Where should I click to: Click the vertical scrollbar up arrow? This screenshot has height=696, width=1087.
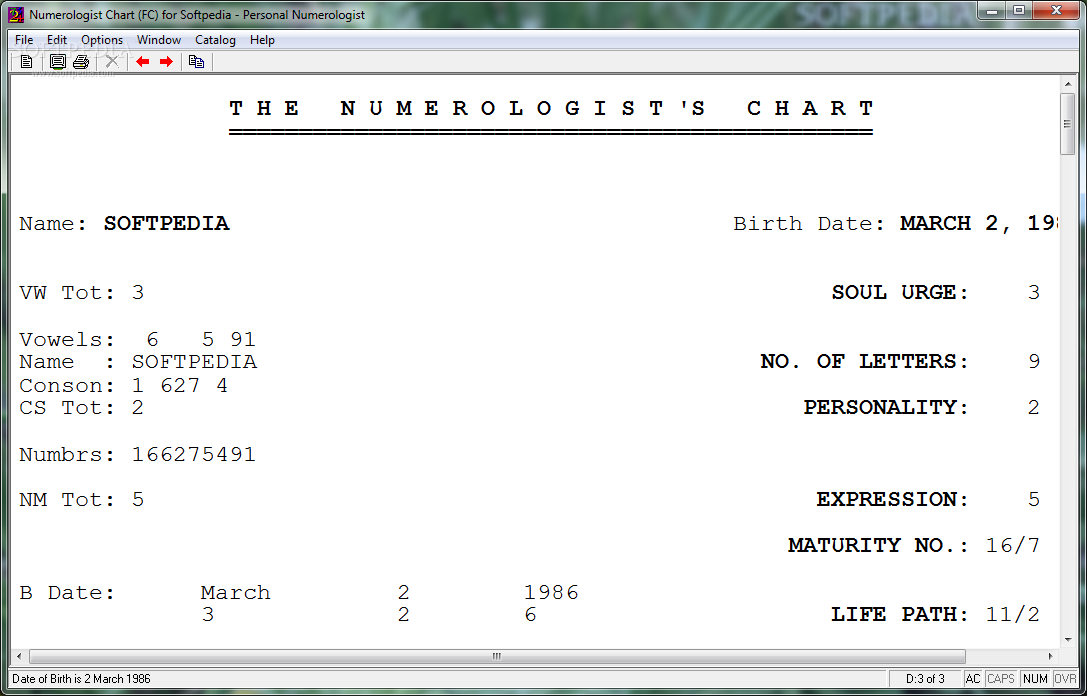[x=1068, y=83]
